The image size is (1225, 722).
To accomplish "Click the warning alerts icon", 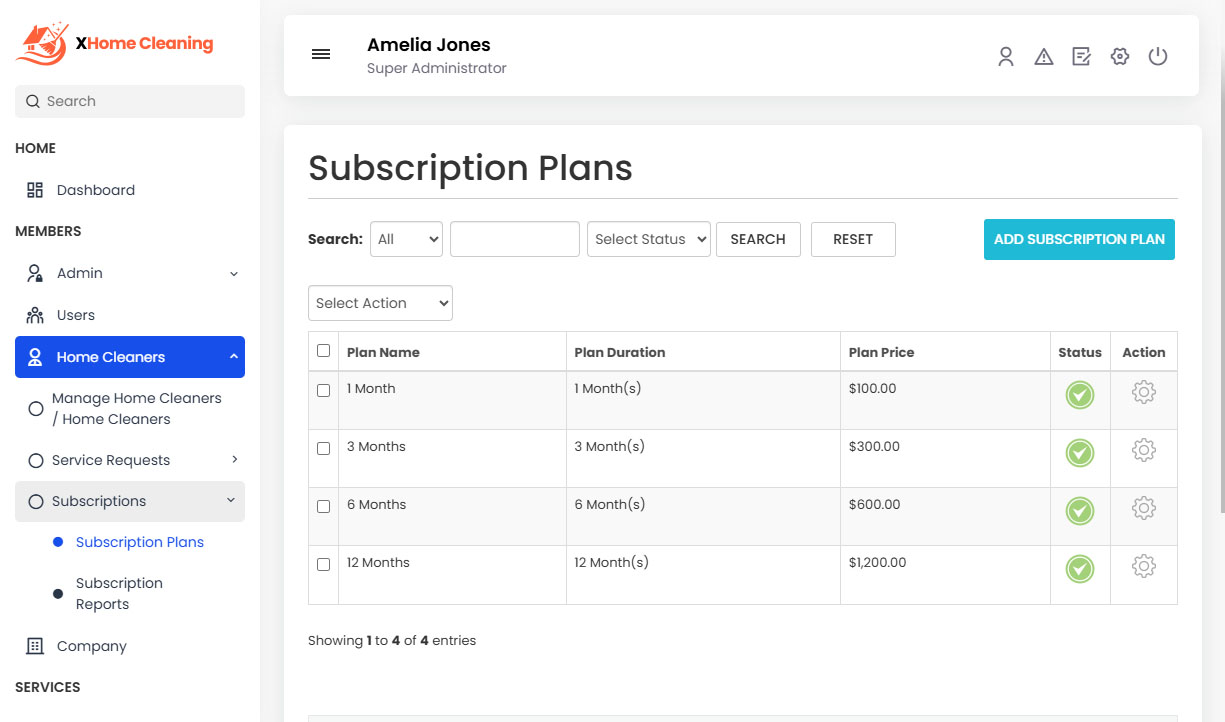I will [1043, 57].
